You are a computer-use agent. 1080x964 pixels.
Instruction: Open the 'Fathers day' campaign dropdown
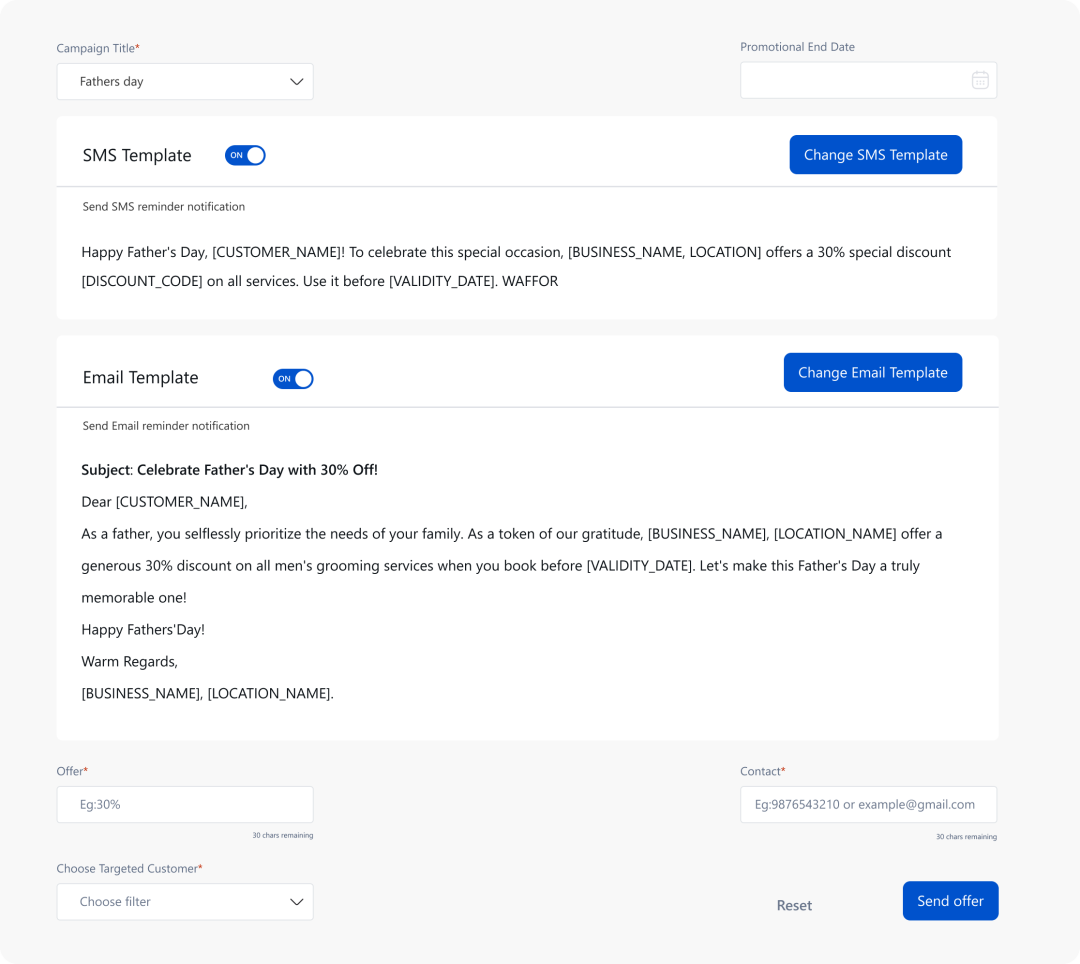click(x=185, y=82)
